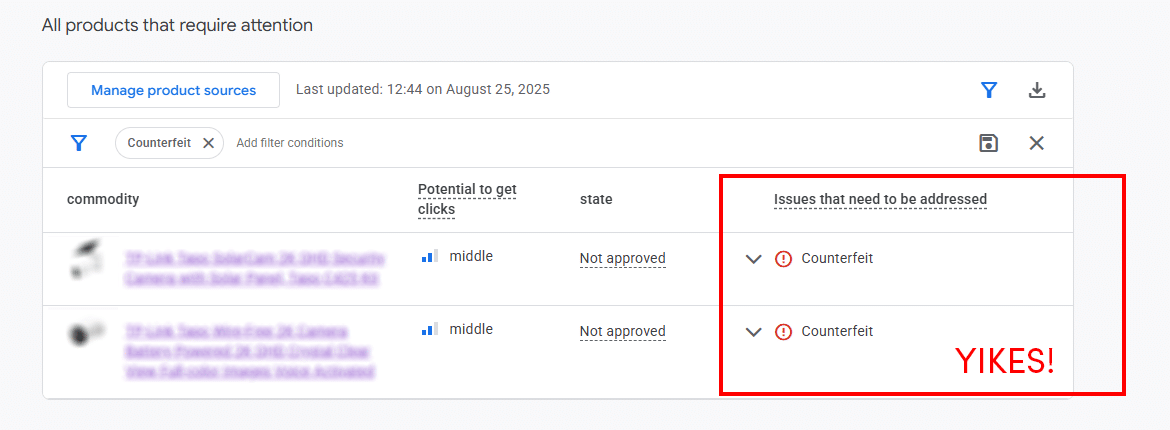Click Manage product sources button
The height and width of the screenshot is (430, 1170).
coord(173,90)
